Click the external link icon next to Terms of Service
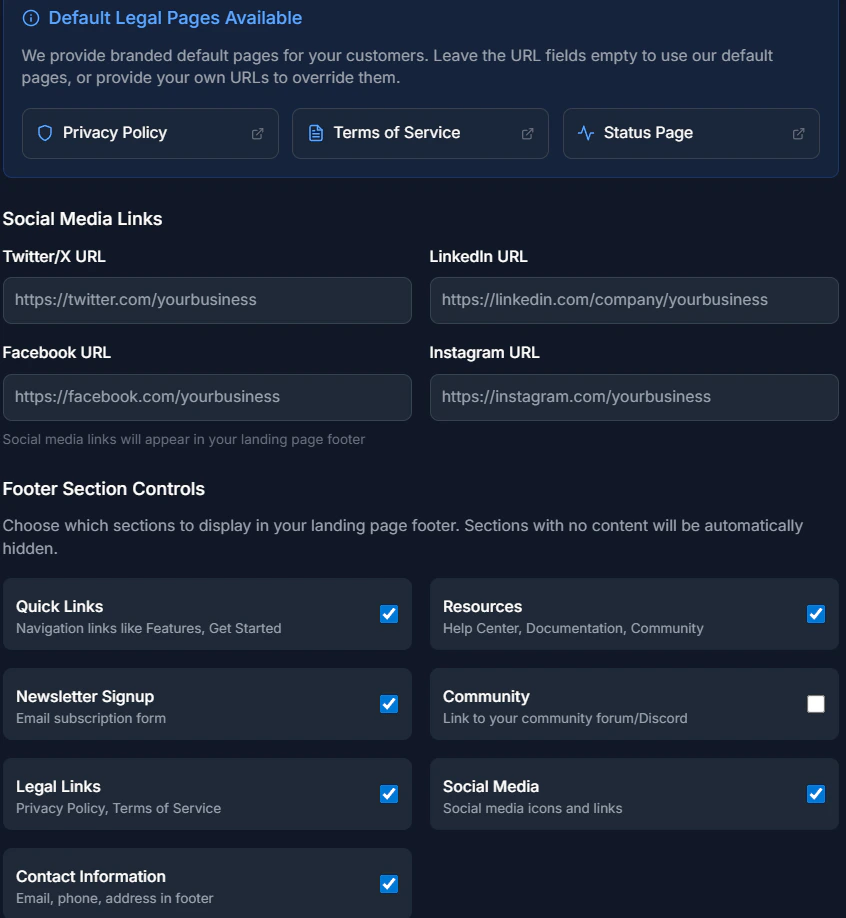846x918 pixels. [527, 132]
